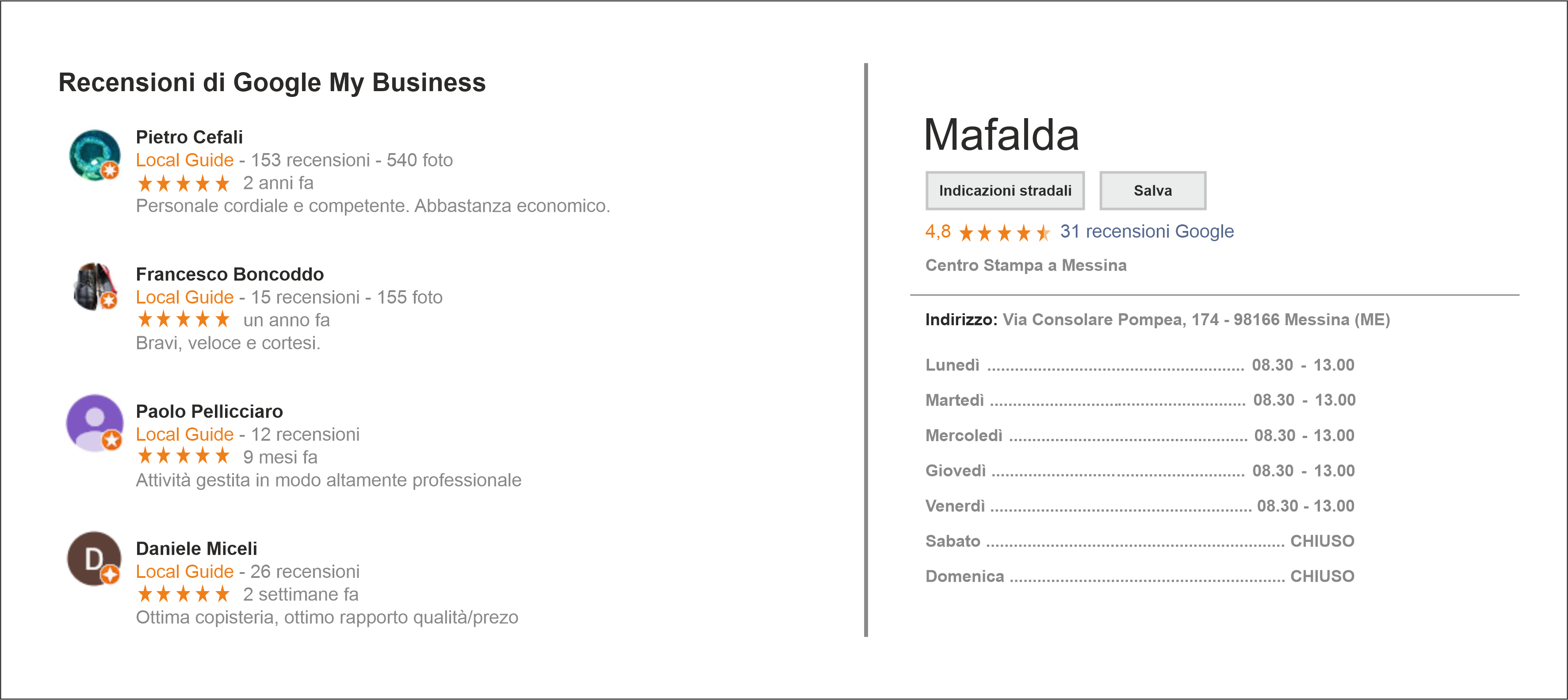
Task: Click Francesco Boncoddo's profile avatar
Action: (x=94, y=286)
